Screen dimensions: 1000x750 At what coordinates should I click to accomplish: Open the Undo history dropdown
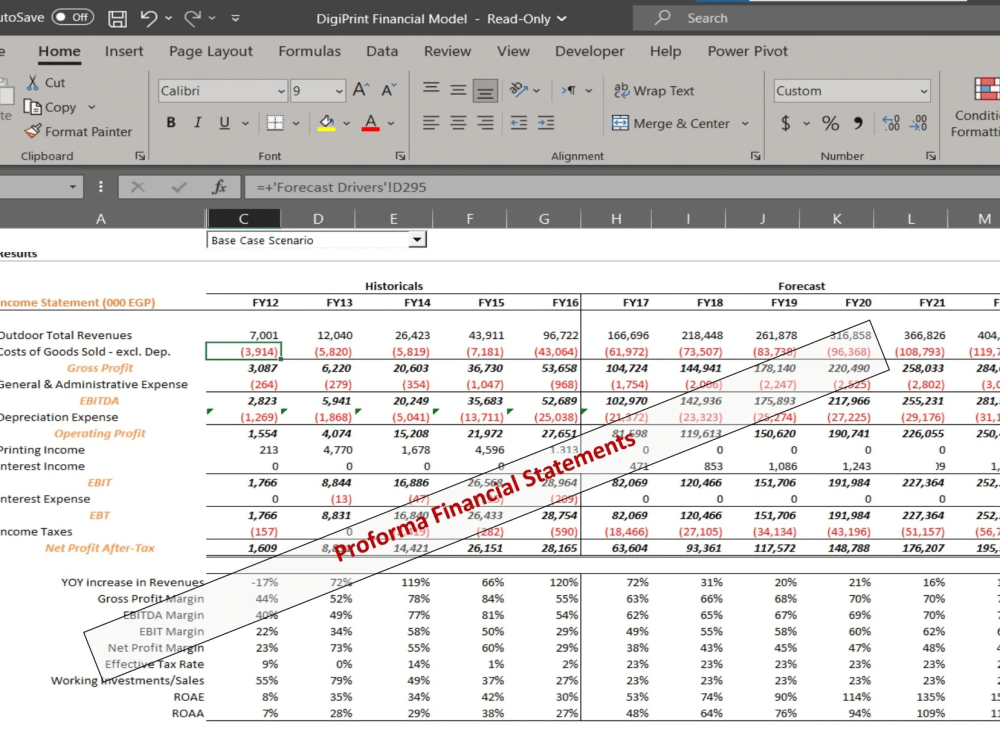[168, 18]
